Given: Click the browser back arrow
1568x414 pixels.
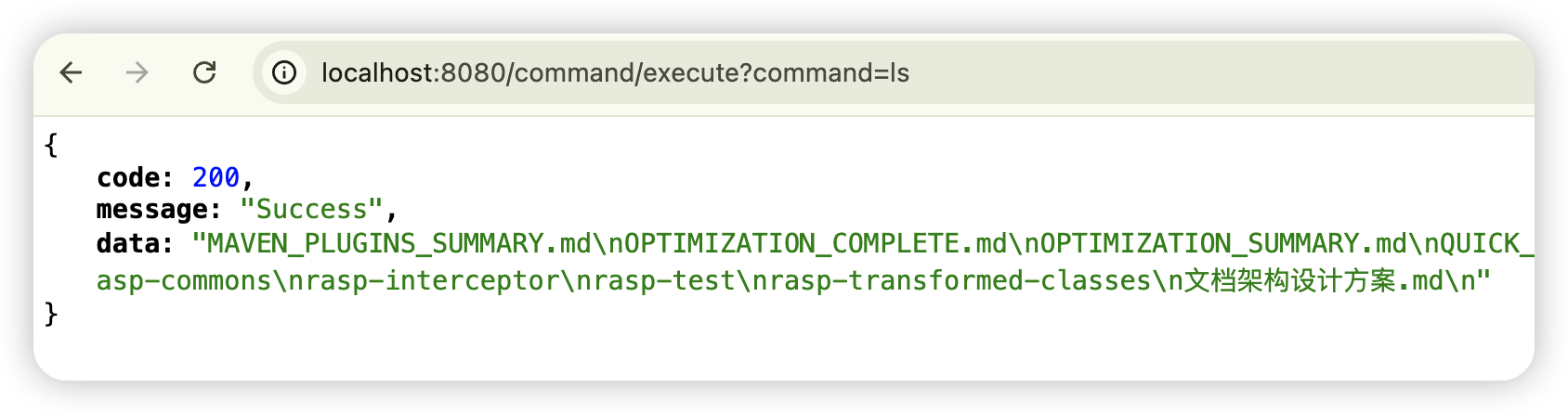Looking at the screenshot, I should point(72,72).
